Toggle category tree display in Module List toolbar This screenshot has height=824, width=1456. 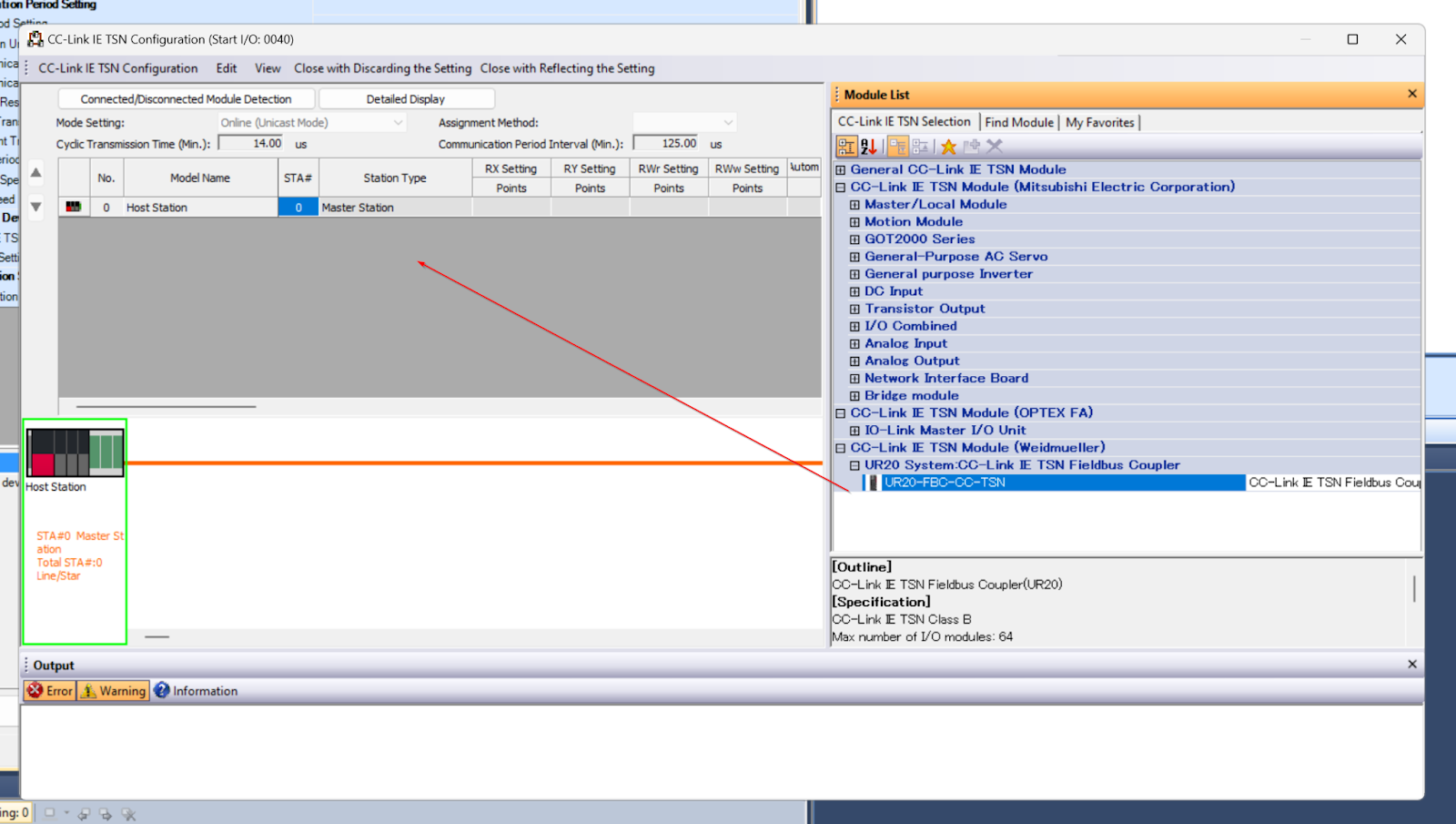click(846, 147)
